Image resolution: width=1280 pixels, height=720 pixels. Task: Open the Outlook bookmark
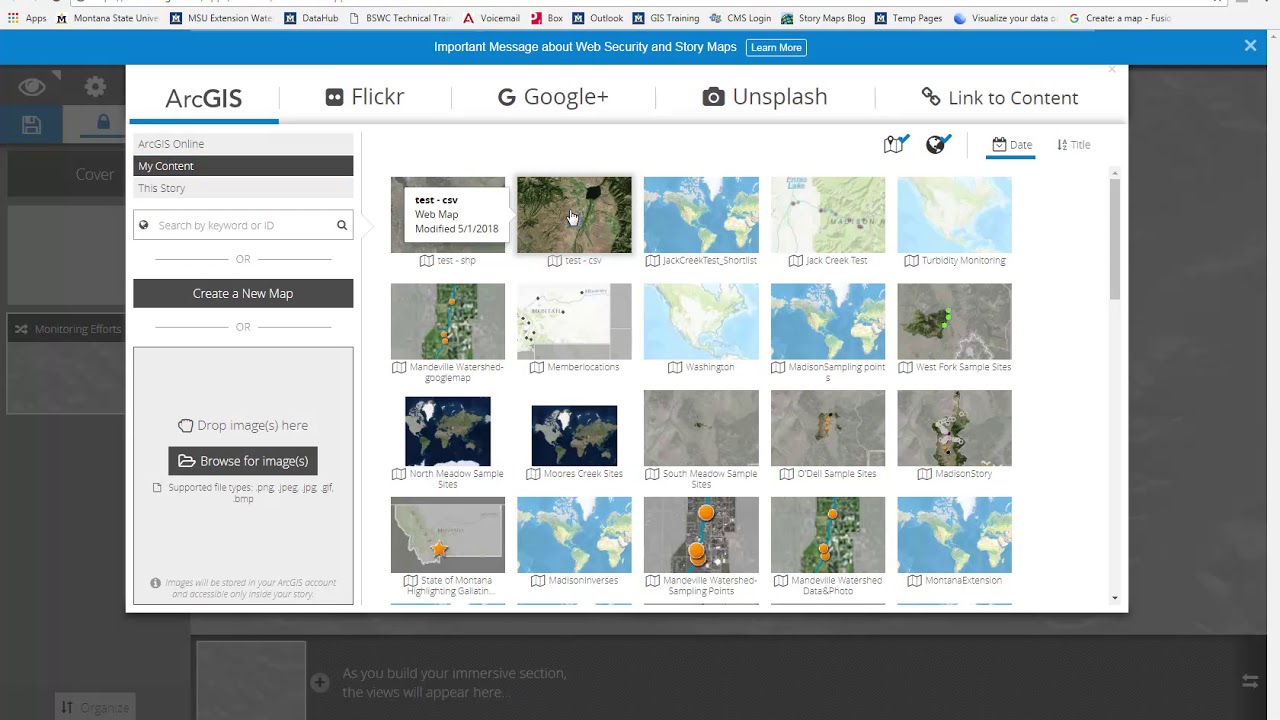point(598,18)
